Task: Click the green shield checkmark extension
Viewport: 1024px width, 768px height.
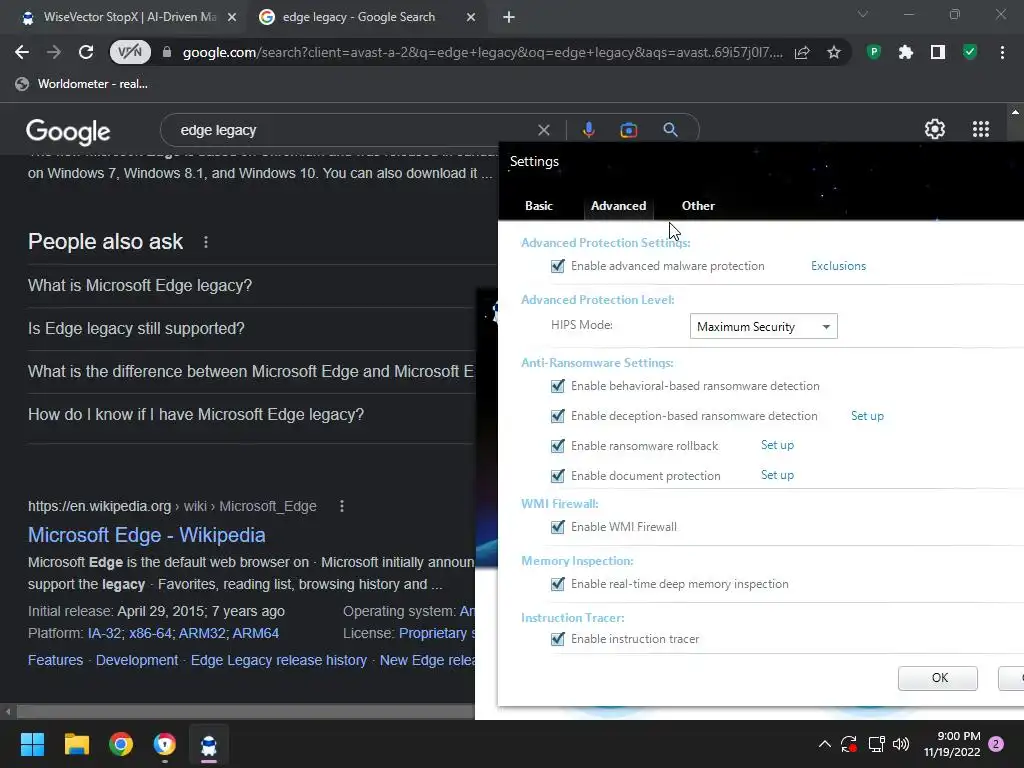Action: [x=970, y=52]
